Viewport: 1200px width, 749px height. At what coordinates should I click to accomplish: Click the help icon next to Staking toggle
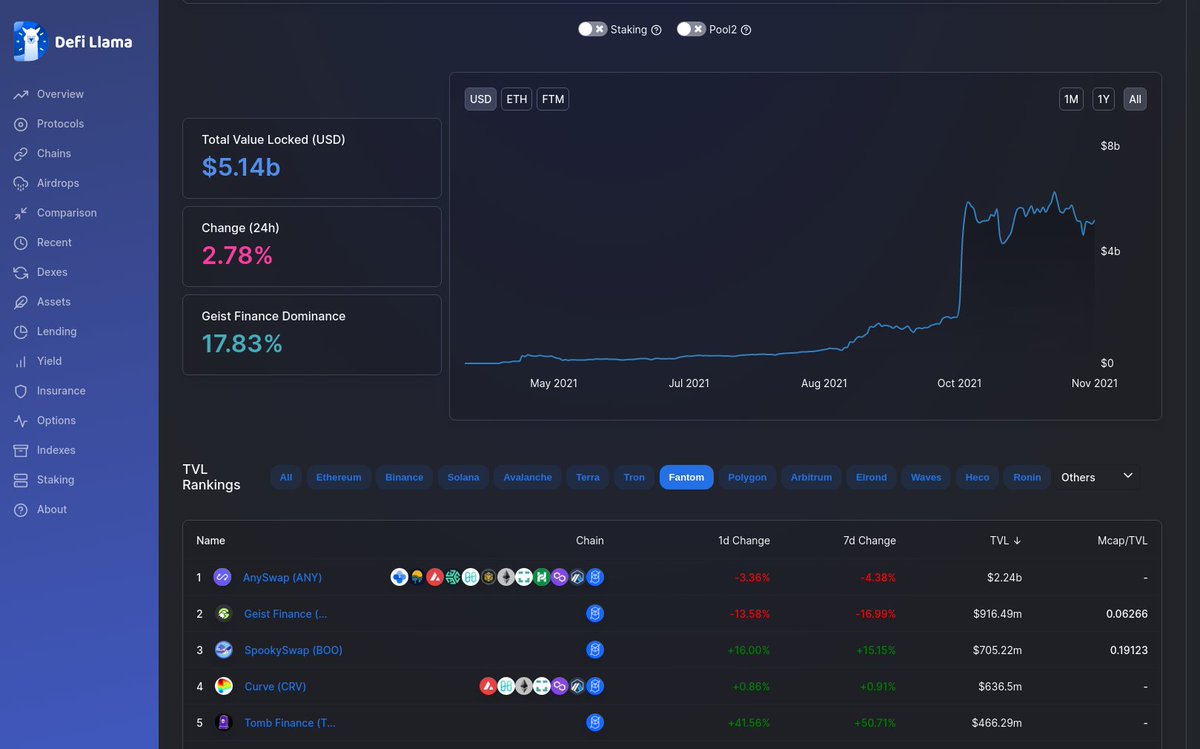point(657,30)
